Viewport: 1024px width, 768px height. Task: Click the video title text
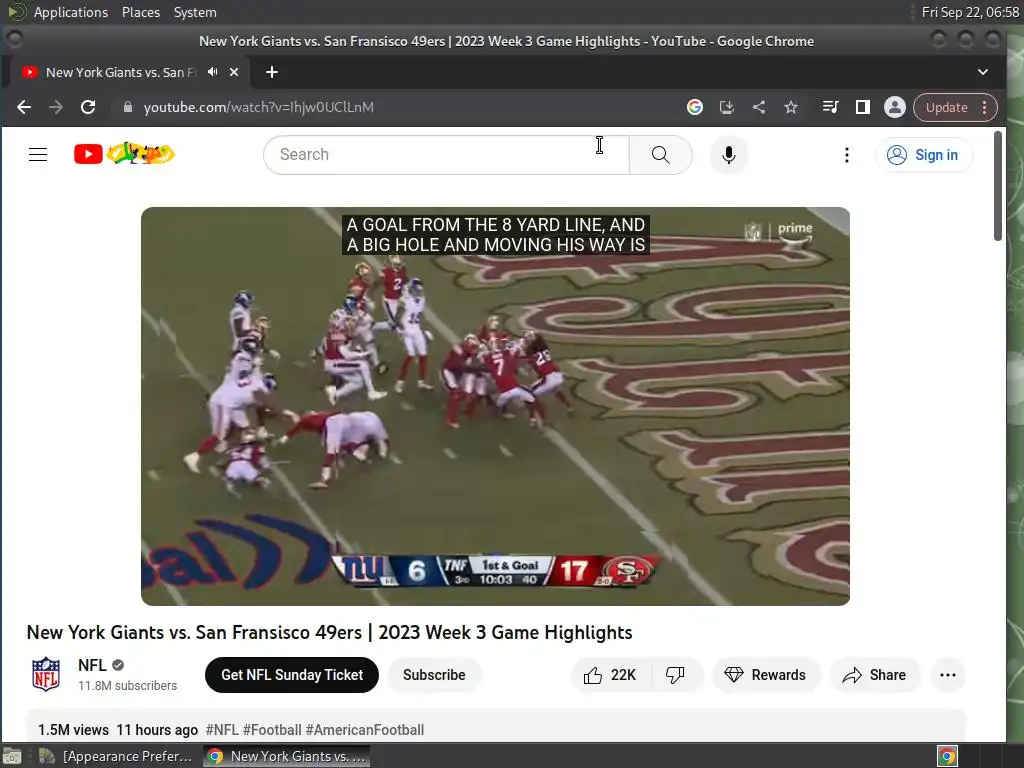coord(329,632)
